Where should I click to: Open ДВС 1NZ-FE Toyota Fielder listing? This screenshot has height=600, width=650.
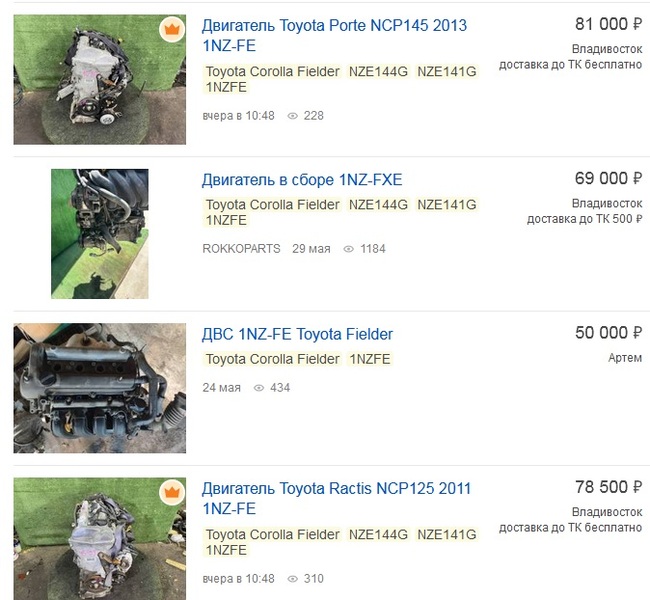[x=298, y=334]
